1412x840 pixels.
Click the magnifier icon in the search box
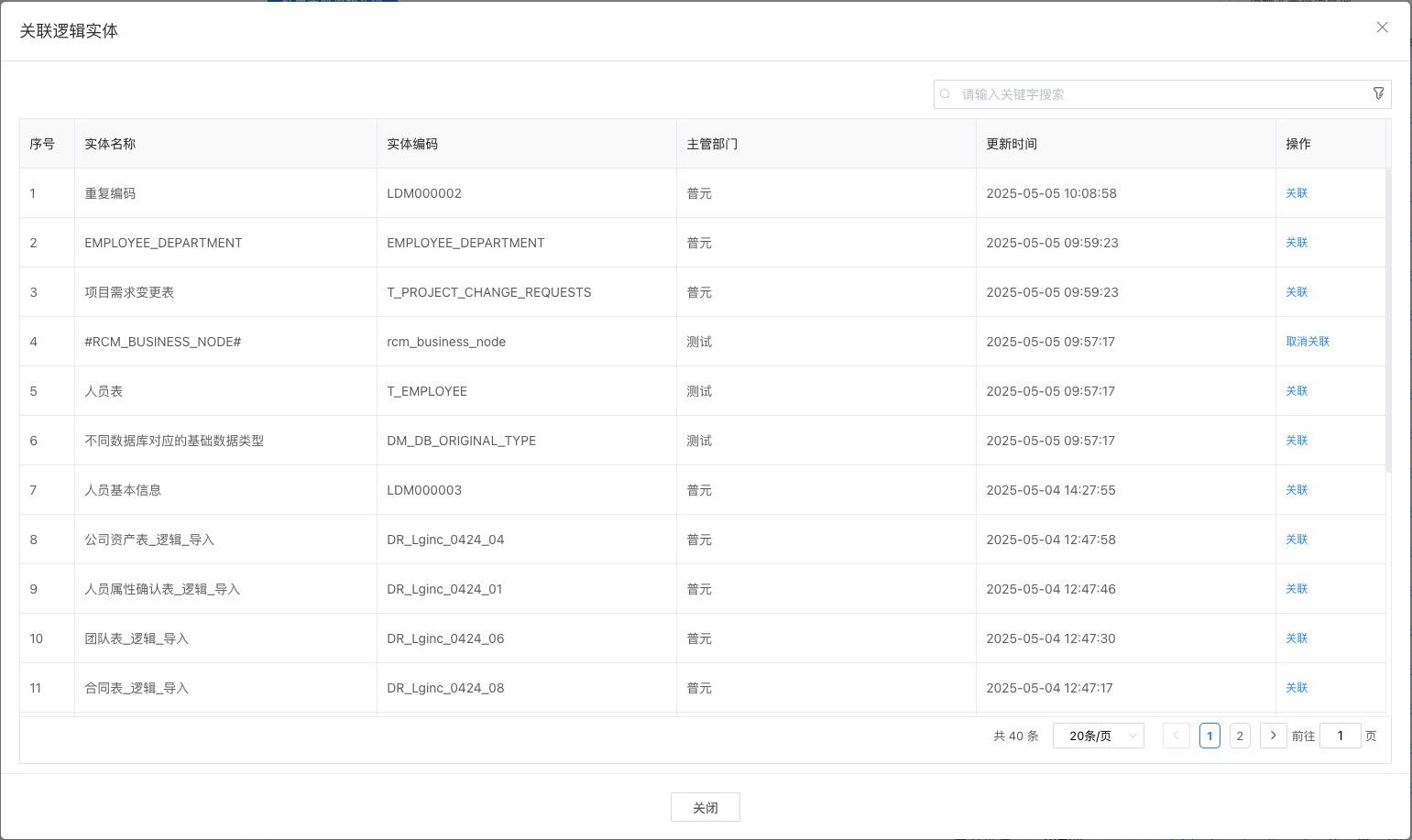click(x=945, y=93)
